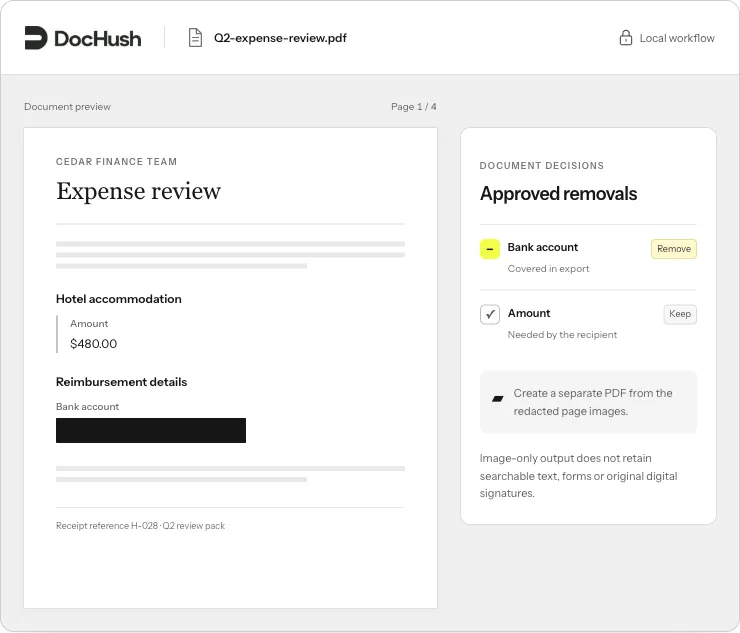The width and height of the screenshot is (740, 633).
Task: Select the black redaction box over the bank account
Action: click(x=151, y=430)
